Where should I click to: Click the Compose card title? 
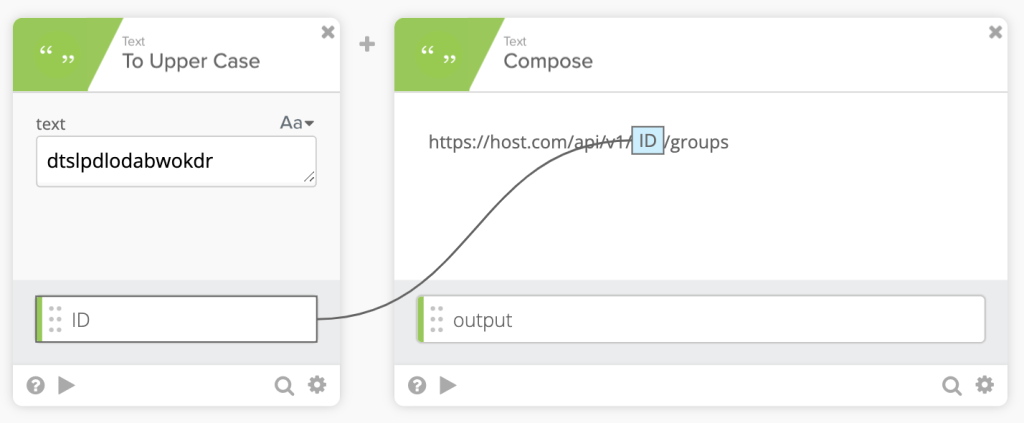(548, 61)
